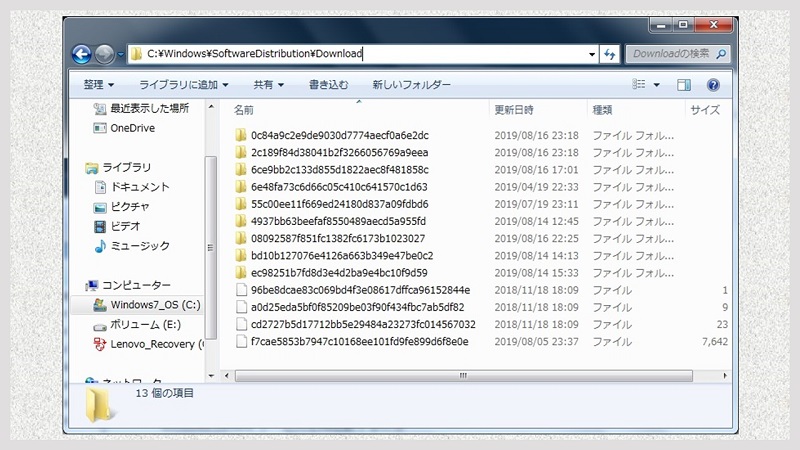This screenshot has width=800, height=450.
Task: Select file cd2727b5d17712bb5e29484a23273fc014567032
Action: click(363, 324)
